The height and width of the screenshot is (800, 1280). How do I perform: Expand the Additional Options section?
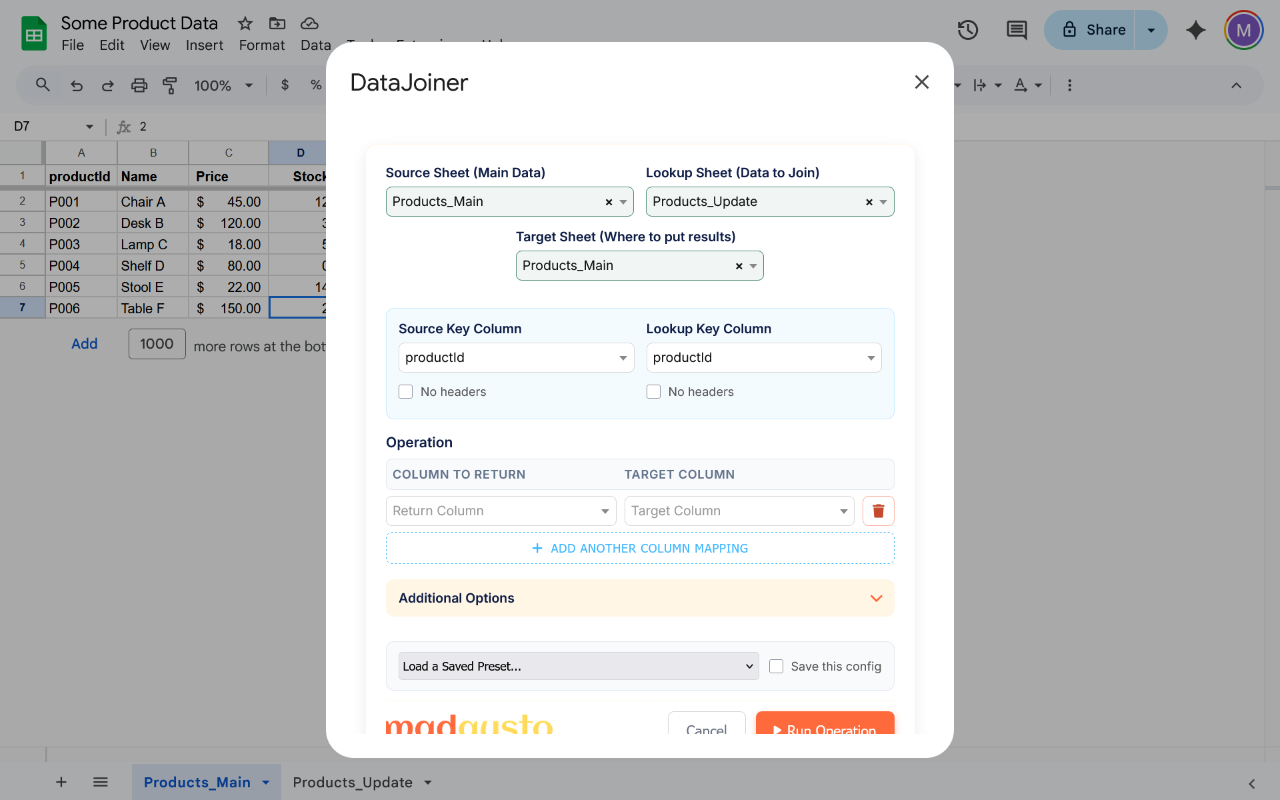pos(640,598)
